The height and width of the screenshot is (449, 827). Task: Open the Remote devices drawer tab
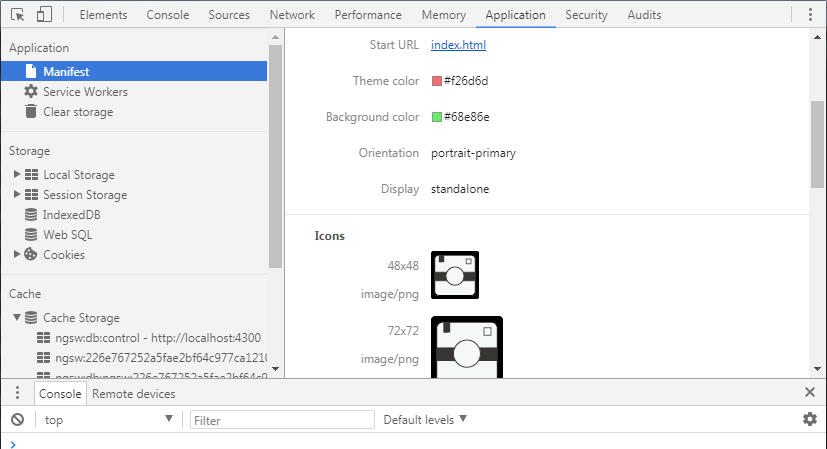pyautogui.click(x=133, y=394)
